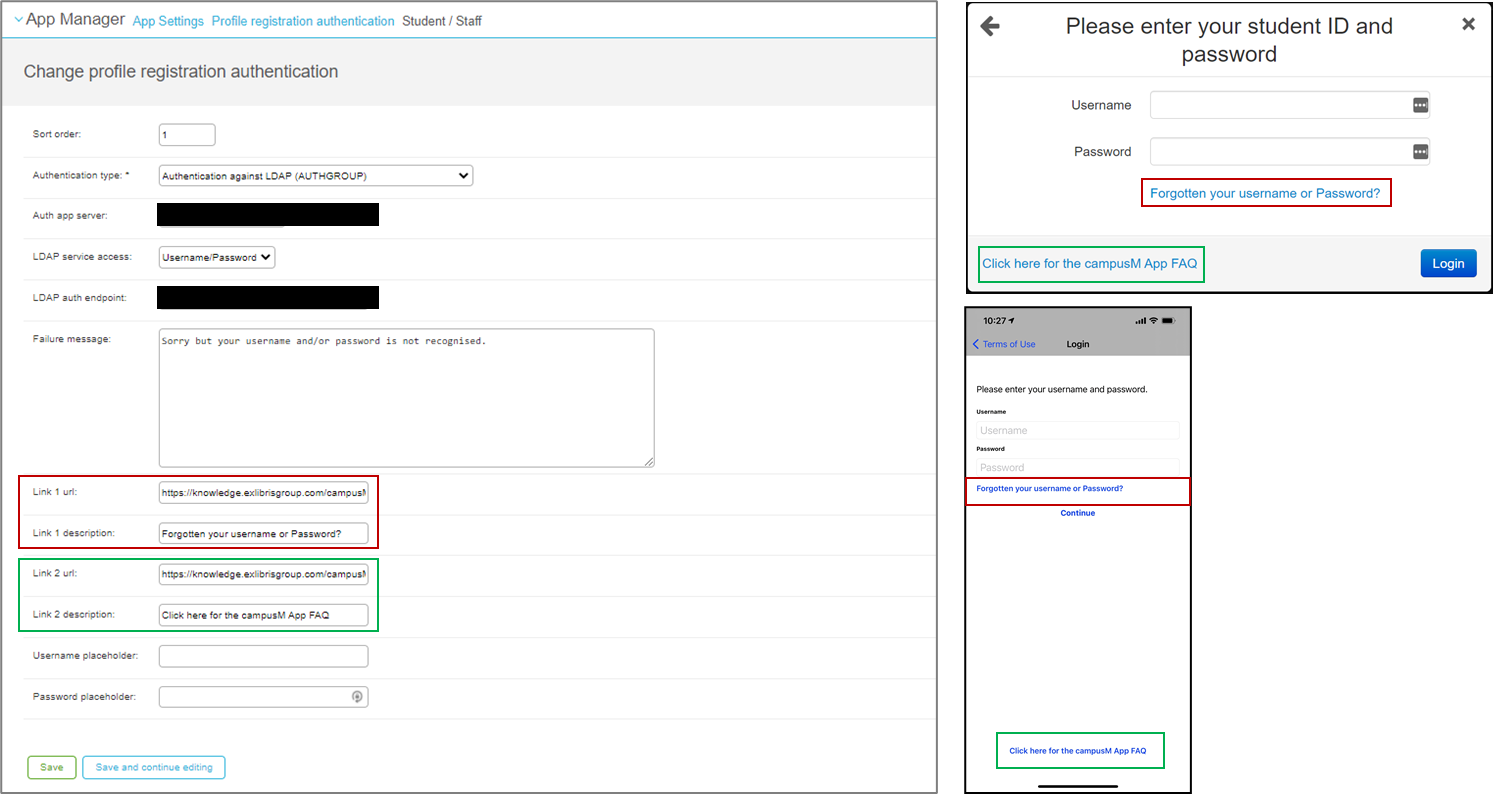Tap the Password field on phone screen
Screen dimensions: 1493x794
click(x=1078, y=467)
